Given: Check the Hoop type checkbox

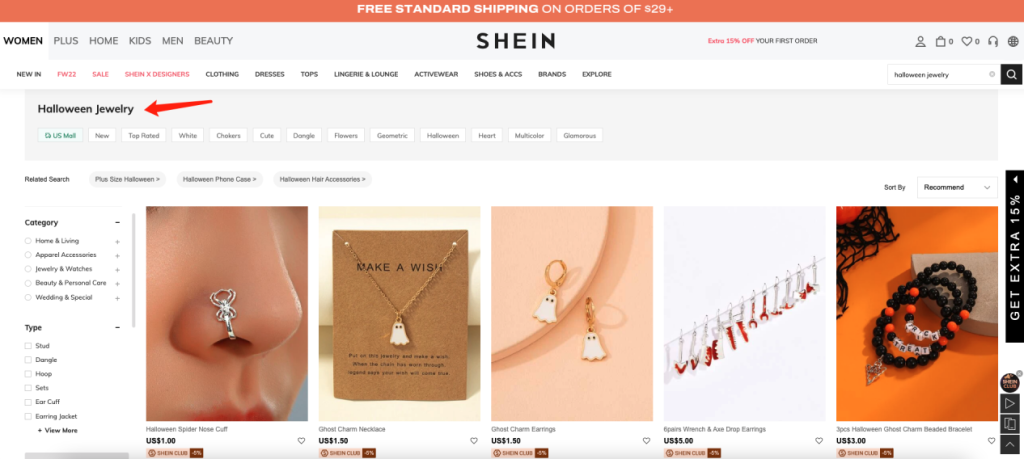Looking at the screenshot, I should pos(28,374).
